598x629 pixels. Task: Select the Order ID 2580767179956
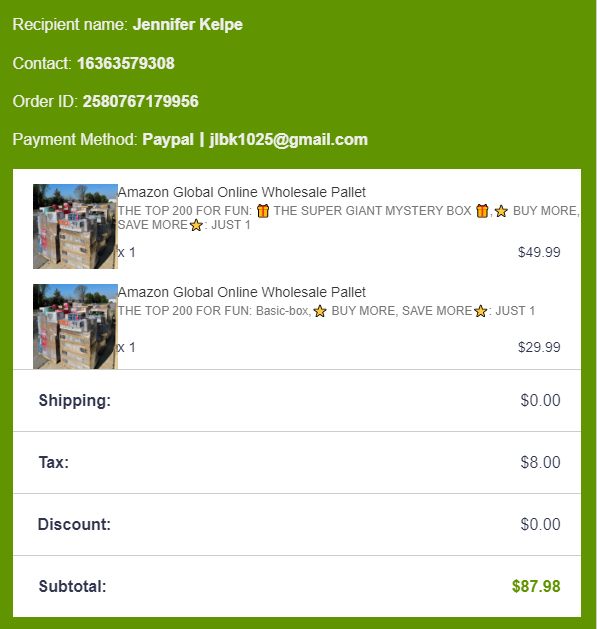[141, 101]
